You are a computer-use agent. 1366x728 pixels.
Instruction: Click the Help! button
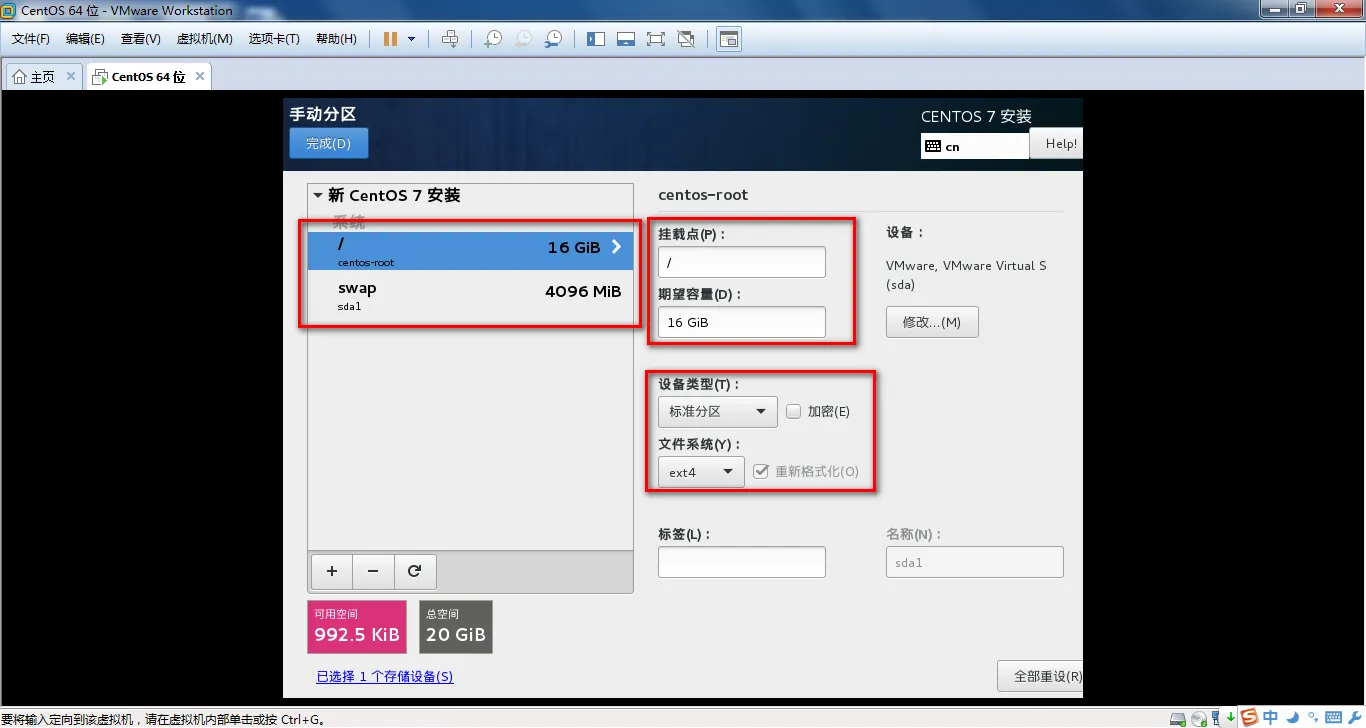click(1056, 144)
